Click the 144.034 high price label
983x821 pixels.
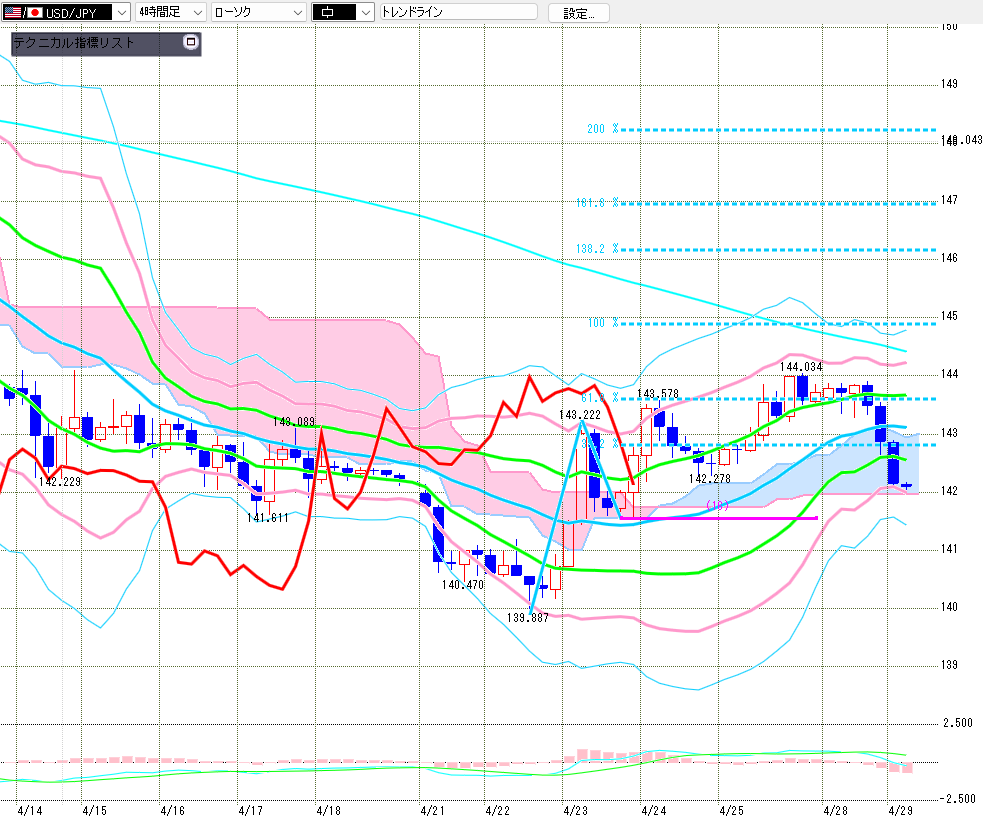tap(801, 367)
